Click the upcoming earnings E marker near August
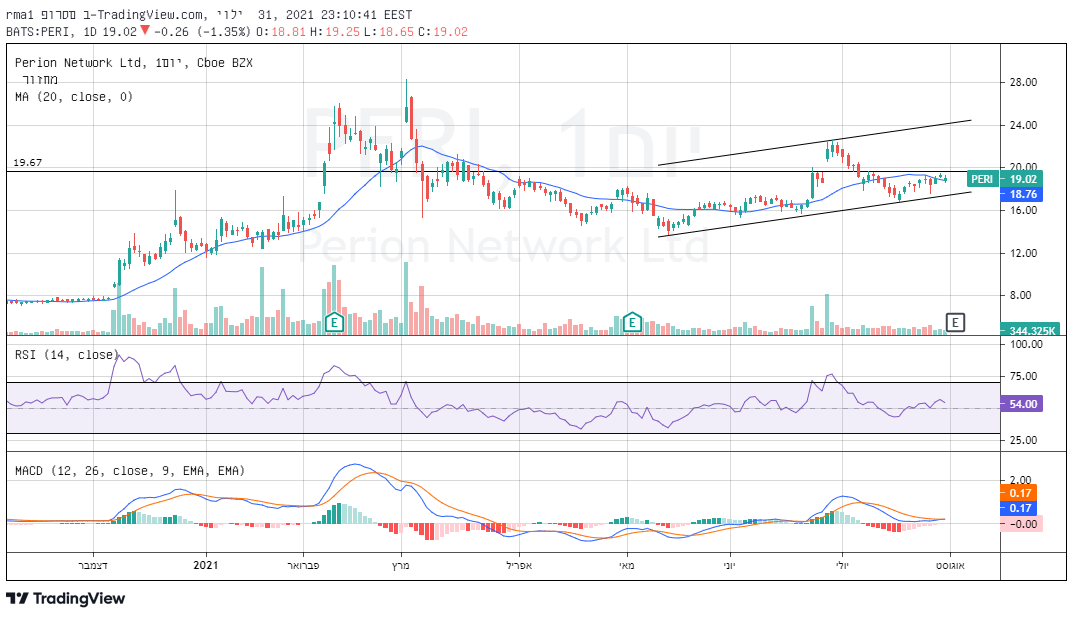The image size is (1073, 617). [x=955, y=322]
